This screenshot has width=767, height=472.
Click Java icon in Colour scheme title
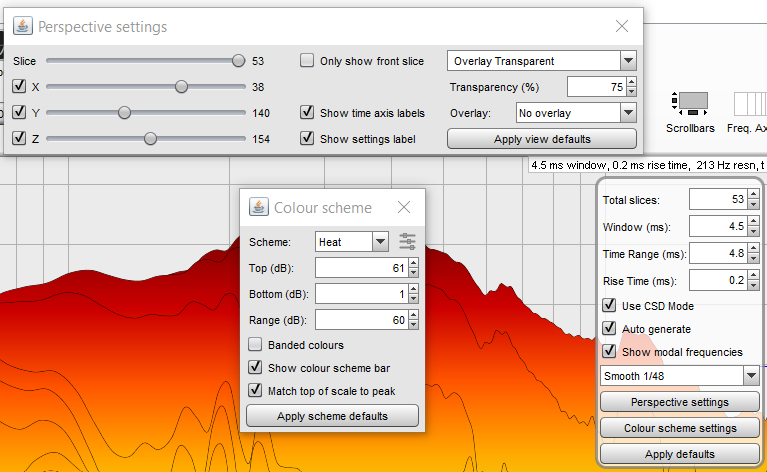tap(259, 207)
